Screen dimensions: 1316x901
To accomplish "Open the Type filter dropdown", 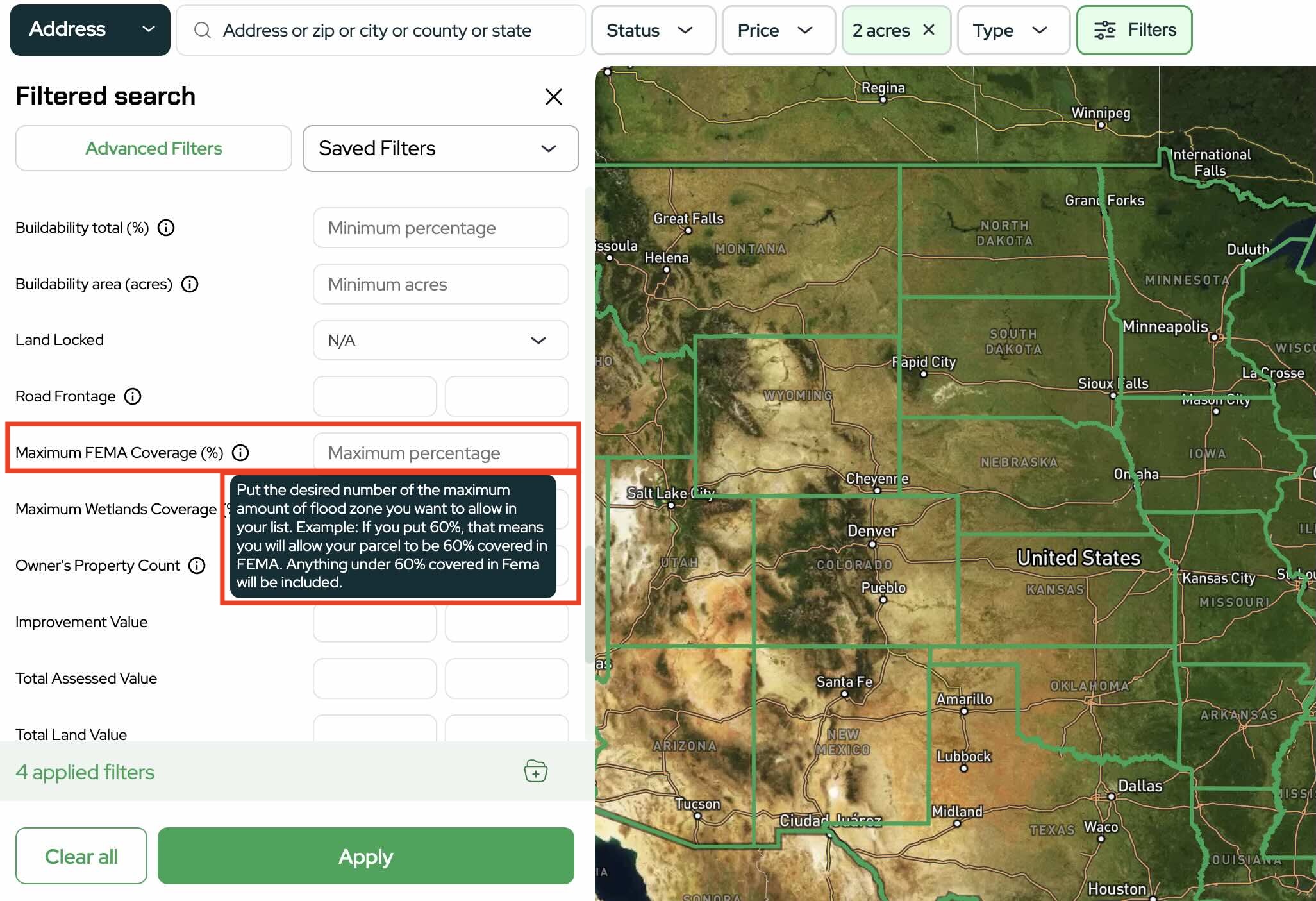I will click(x=1013, y=30).
